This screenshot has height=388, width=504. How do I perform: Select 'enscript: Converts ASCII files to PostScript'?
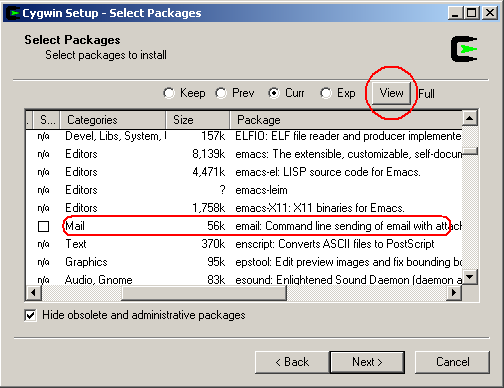335,244
